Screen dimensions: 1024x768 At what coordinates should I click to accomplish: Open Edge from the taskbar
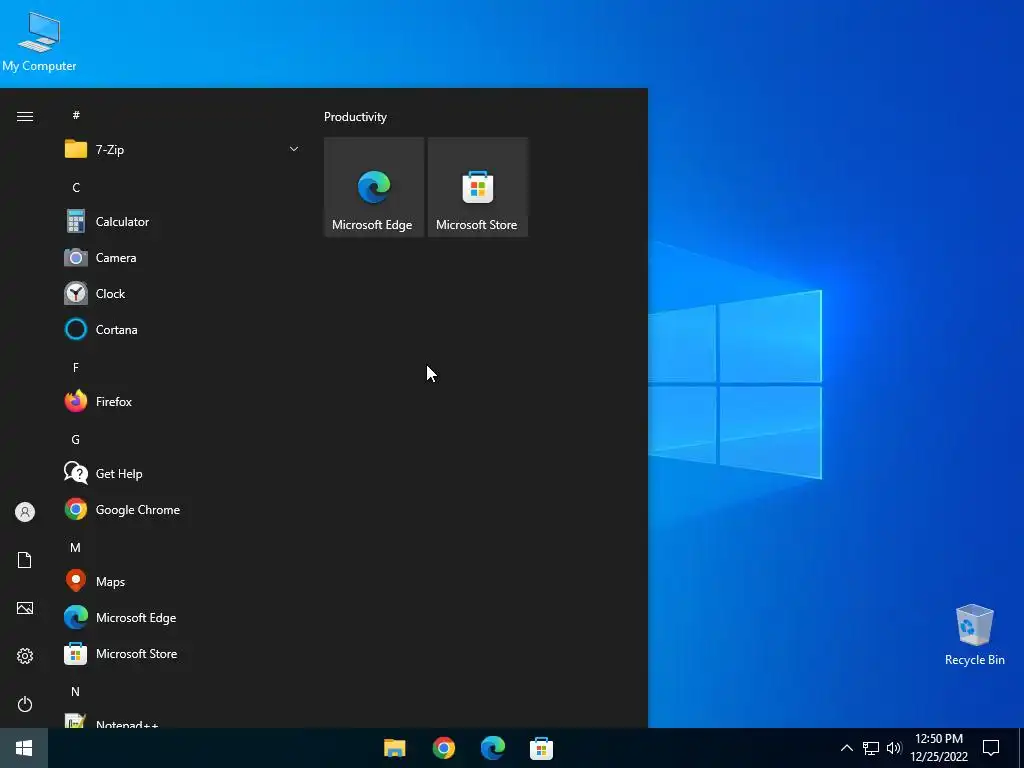point(492,748)
